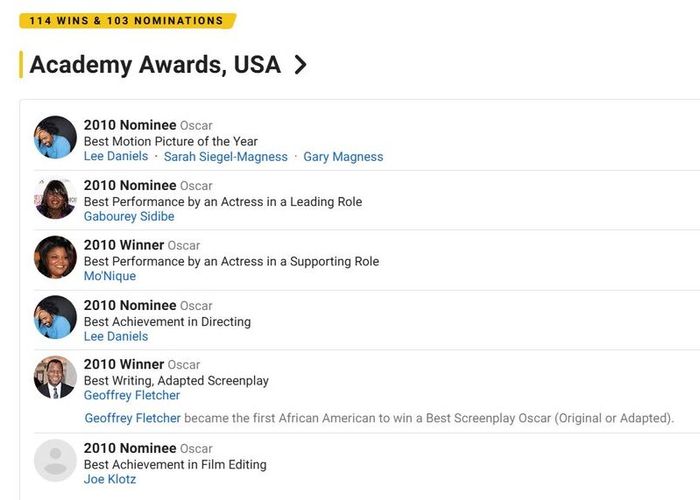
Task: Click Mo'Nique's profile photo
Action: point(55,258)
